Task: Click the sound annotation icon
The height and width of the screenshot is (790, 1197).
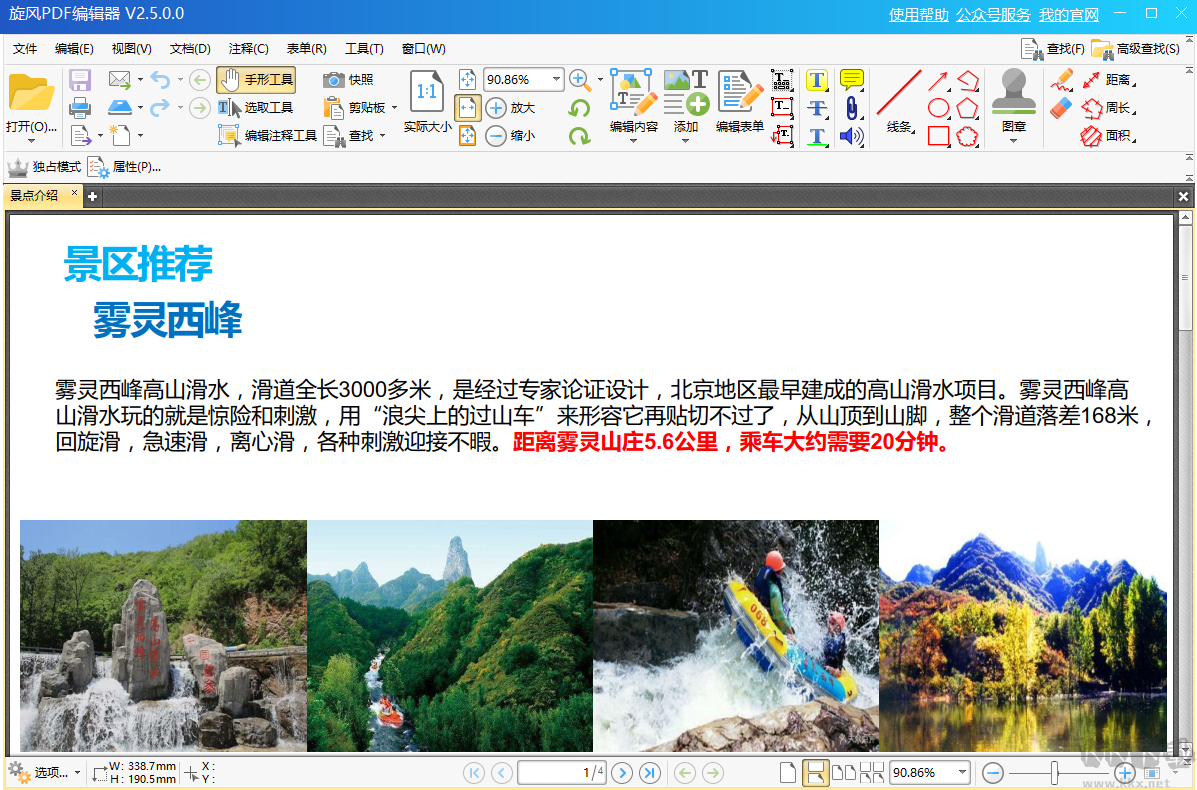Action: click(852, 135)
